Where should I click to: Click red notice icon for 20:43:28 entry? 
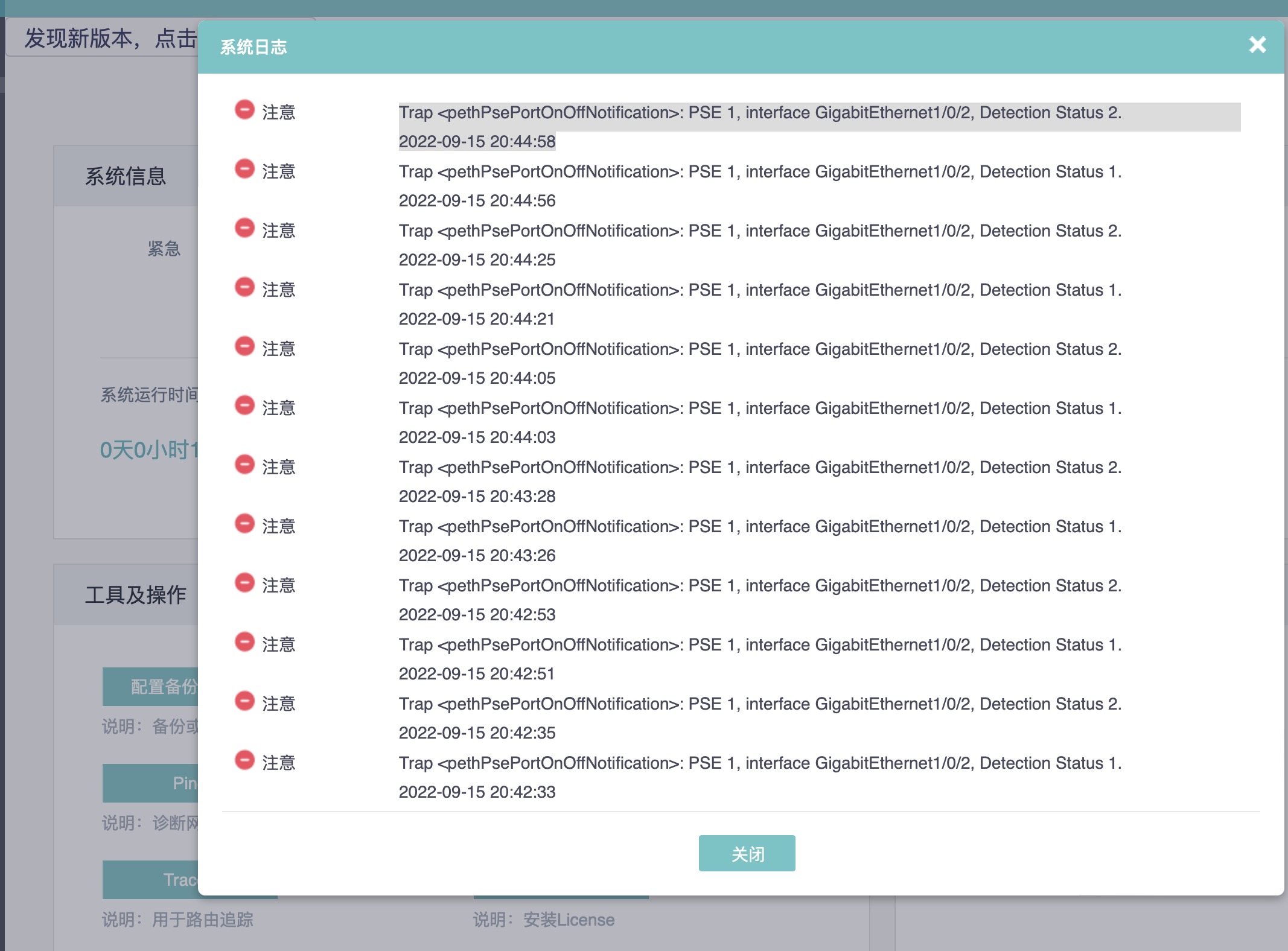pyautogui.click(x=244, y=465)
